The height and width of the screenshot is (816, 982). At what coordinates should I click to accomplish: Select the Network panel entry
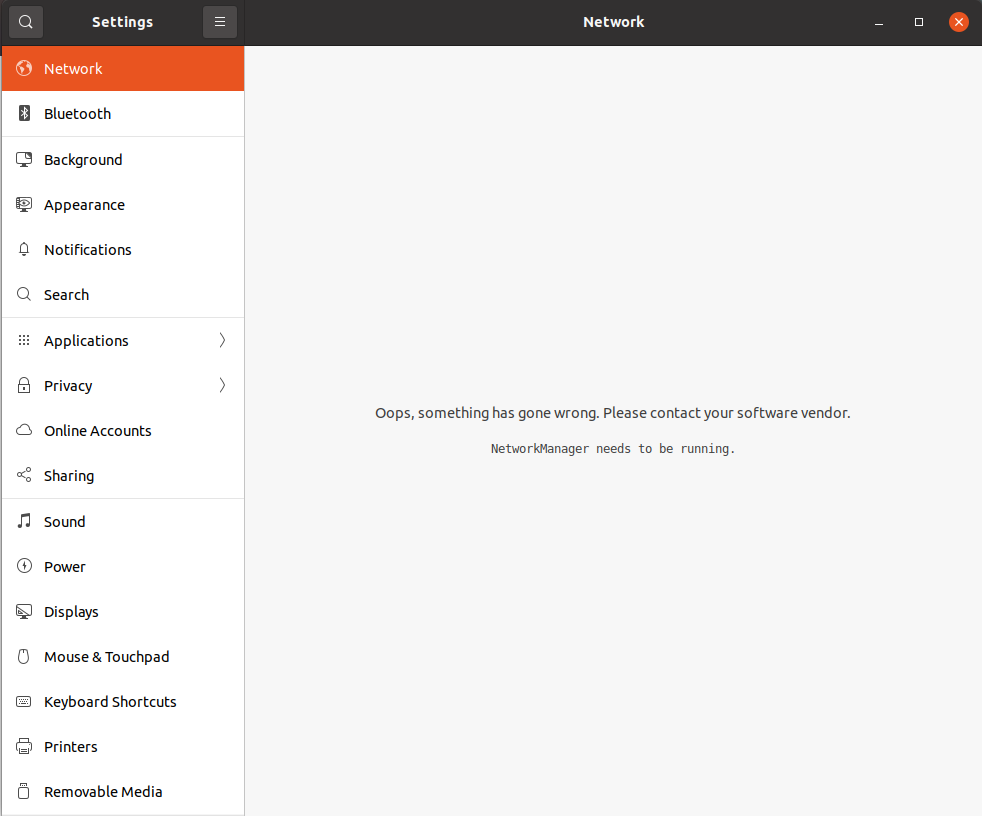pos(123,68)
